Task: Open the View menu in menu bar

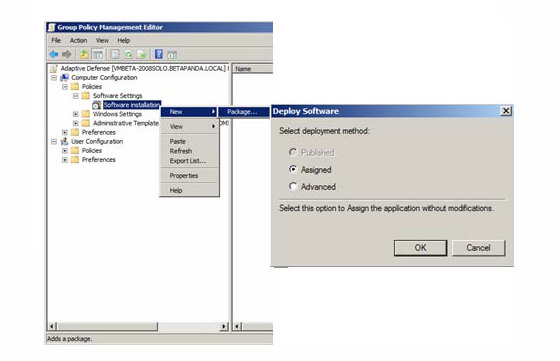Action: click(x=102, y=40)
